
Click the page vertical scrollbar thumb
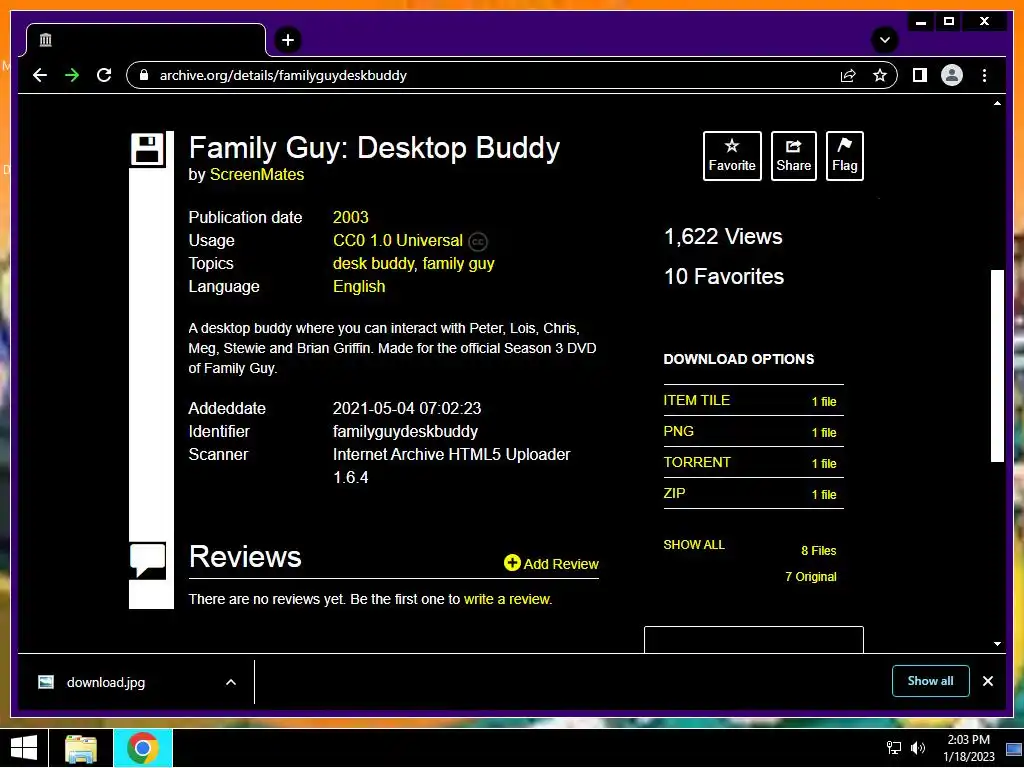997,366
